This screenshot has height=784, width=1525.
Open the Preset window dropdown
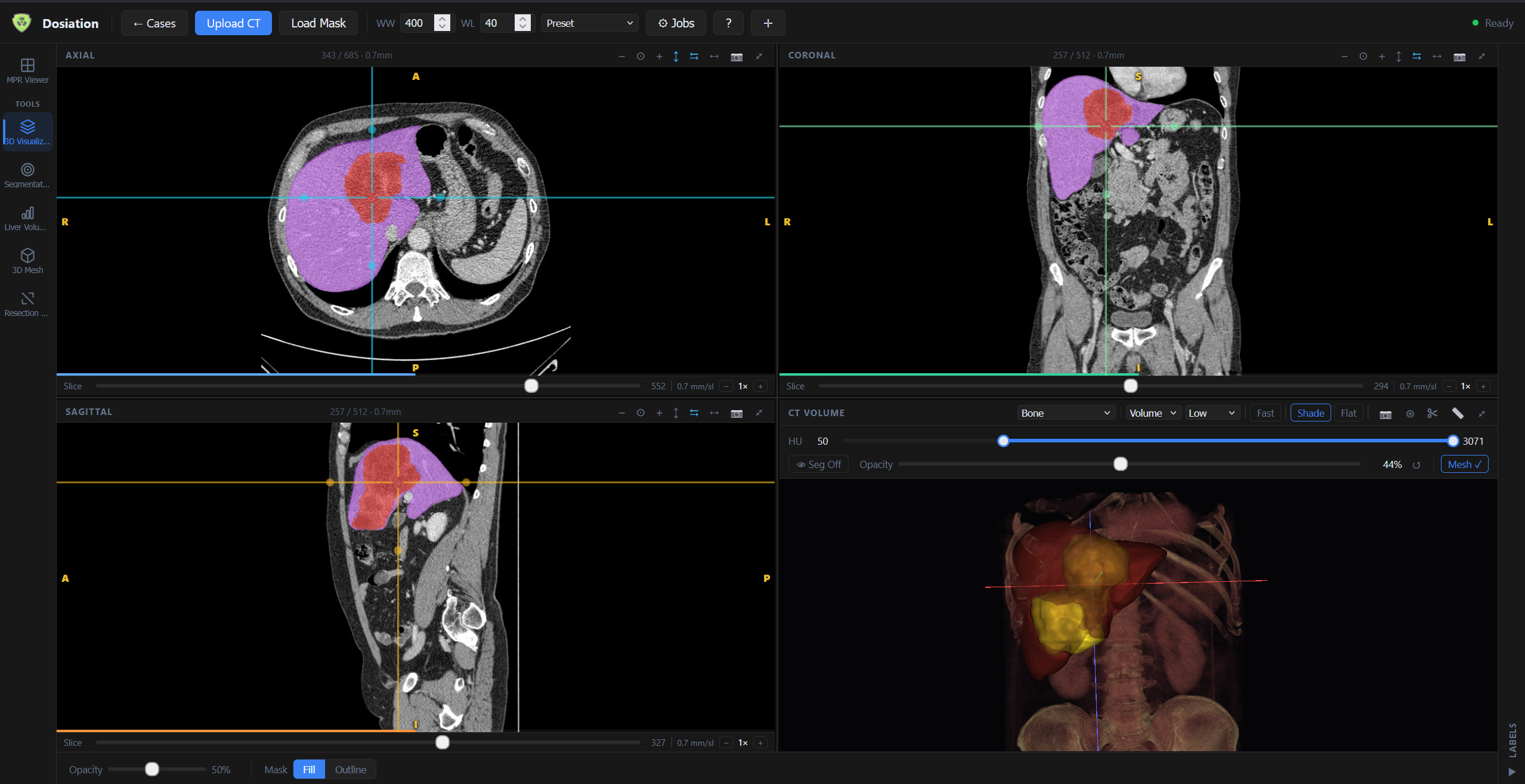pyautogui.click(x=589, y=23)
